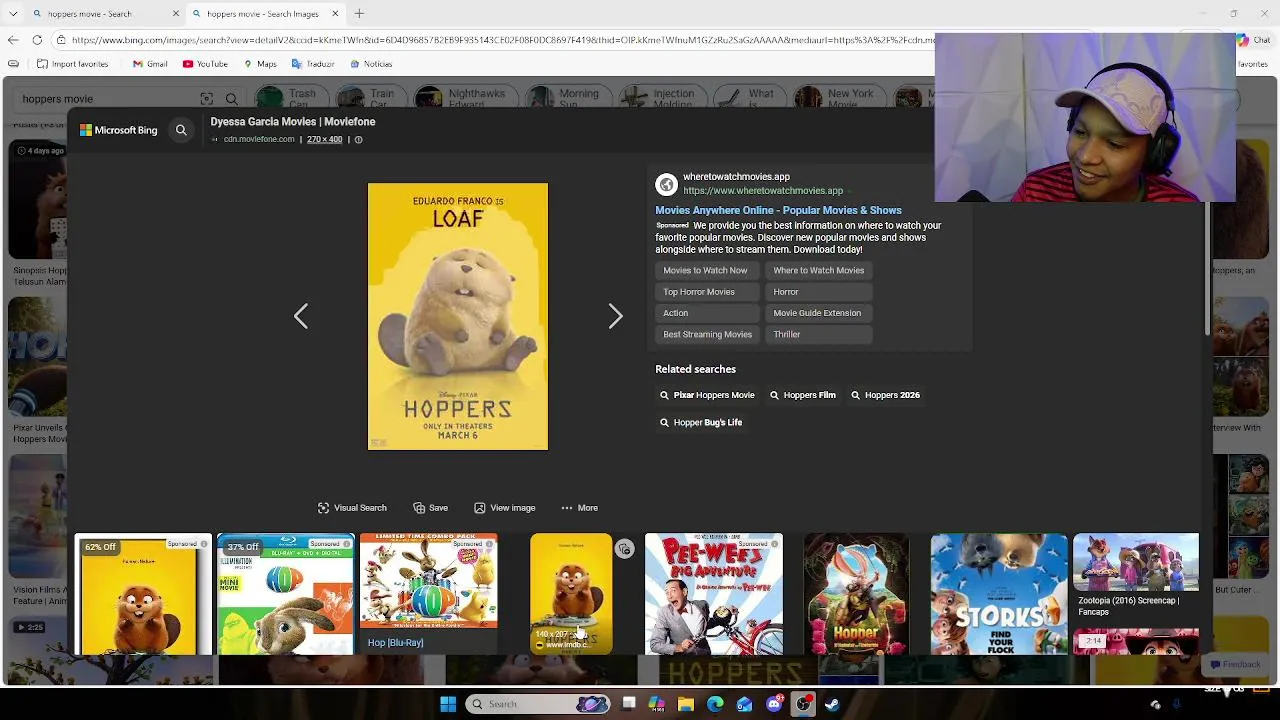Open the Gmail bookmark
The image size is (1280, 720).
point(150,64)
